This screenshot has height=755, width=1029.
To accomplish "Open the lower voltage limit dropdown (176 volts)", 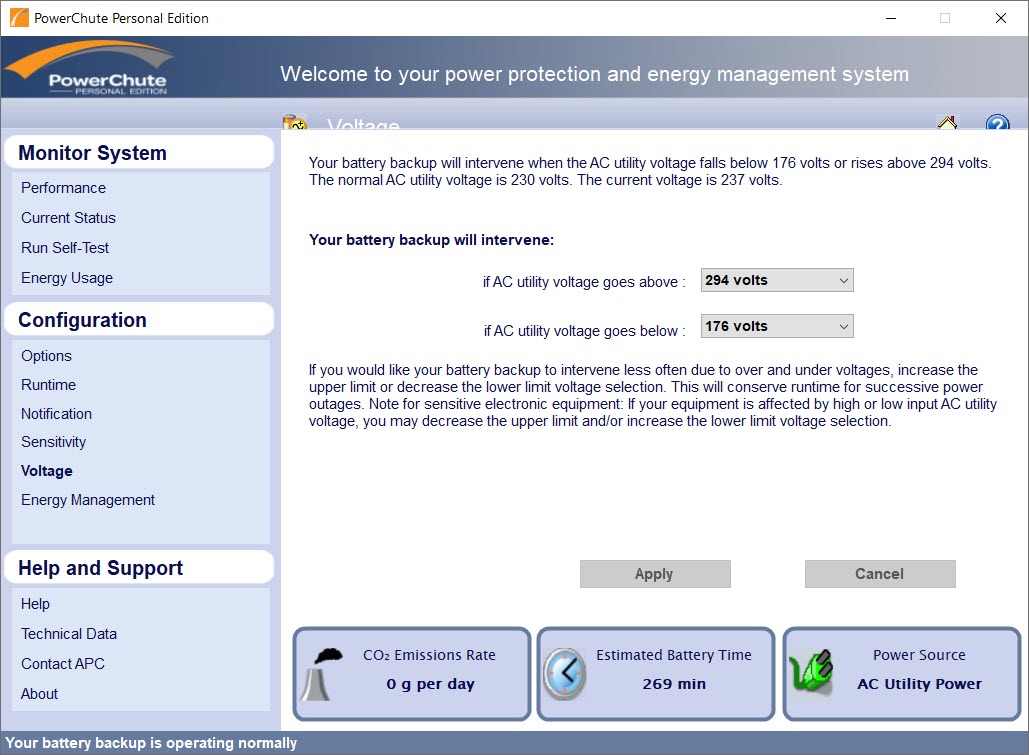I will click(x=777, y=326).
